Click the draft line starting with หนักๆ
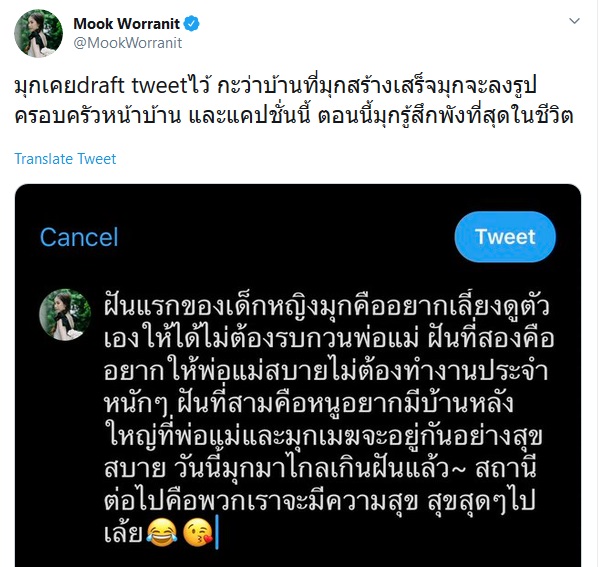 pos(309,403)
